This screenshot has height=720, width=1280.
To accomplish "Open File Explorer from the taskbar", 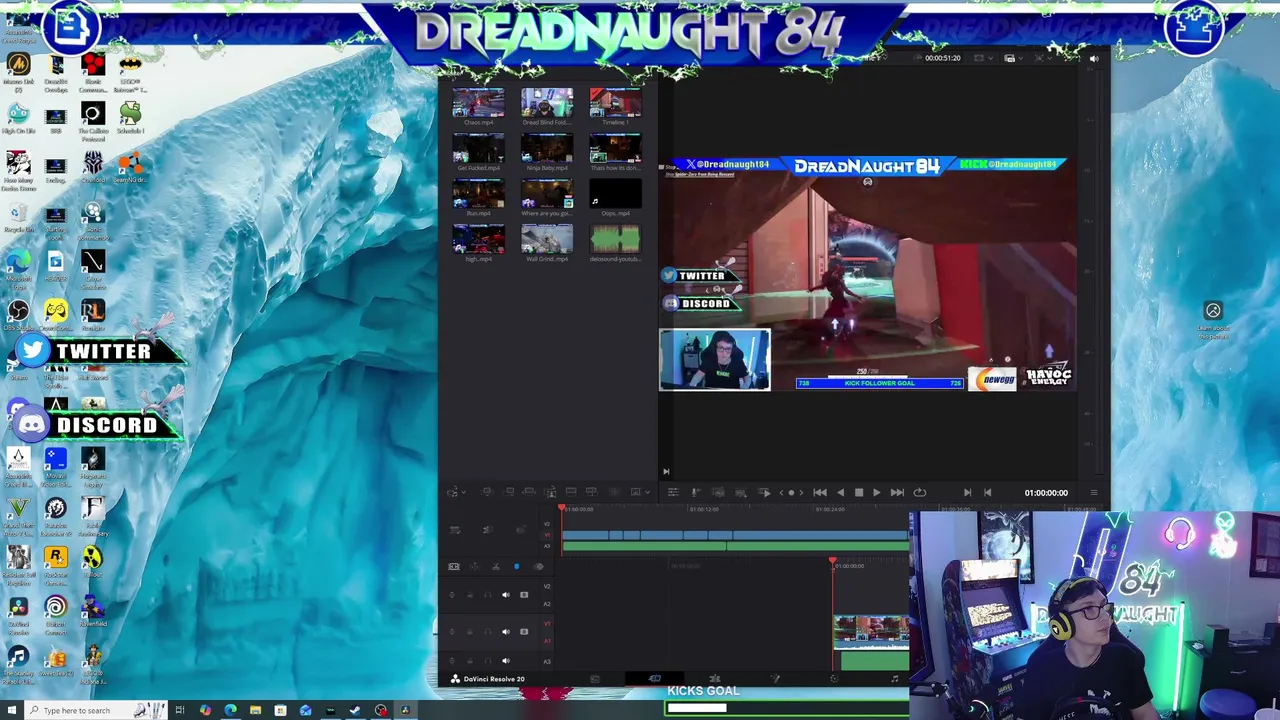I will pyautogui.click(x=255, y=710).
